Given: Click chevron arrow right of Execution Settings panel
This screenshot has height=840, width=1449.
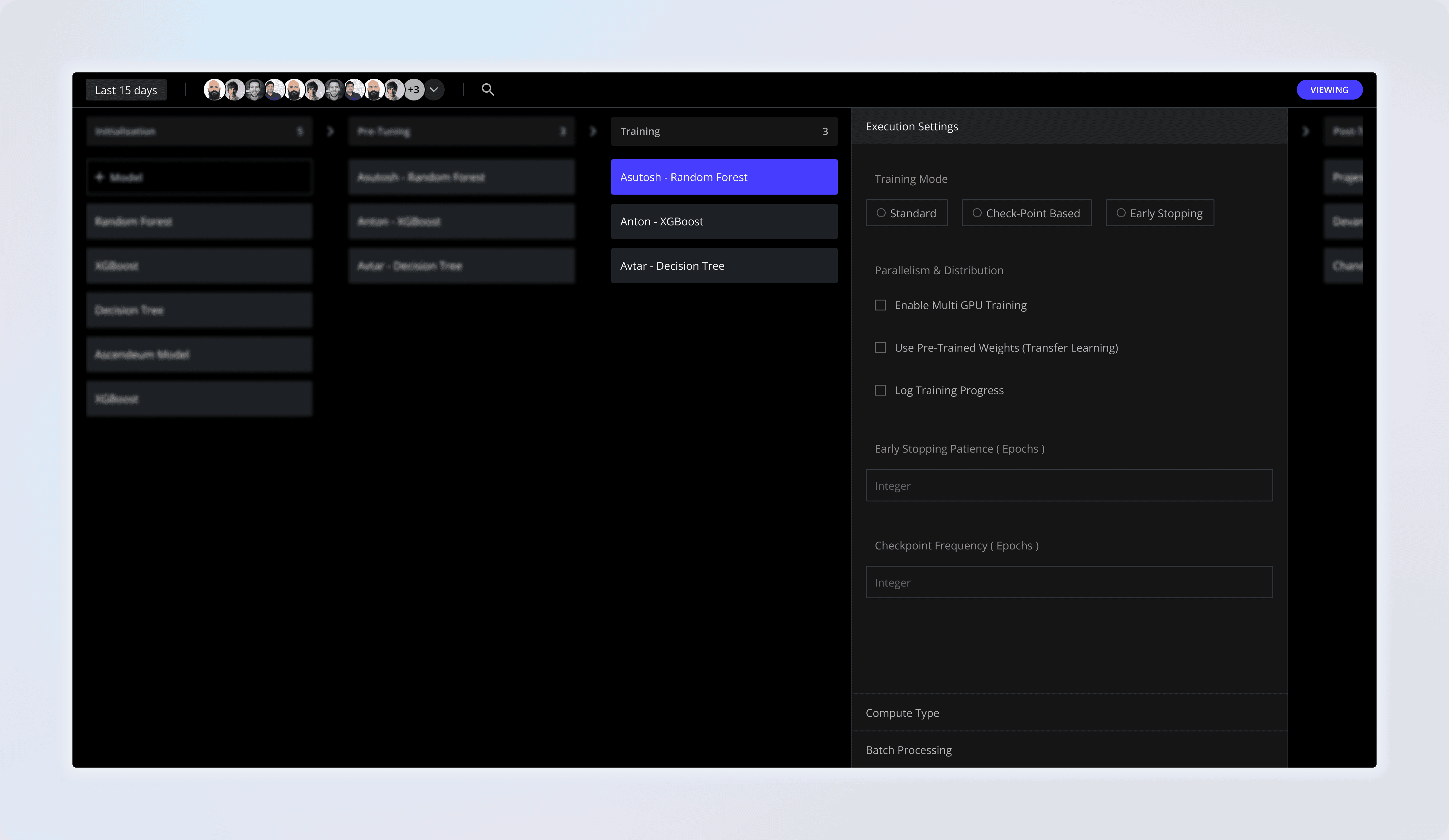Looking at the screenshot, I should (1305, 132).
